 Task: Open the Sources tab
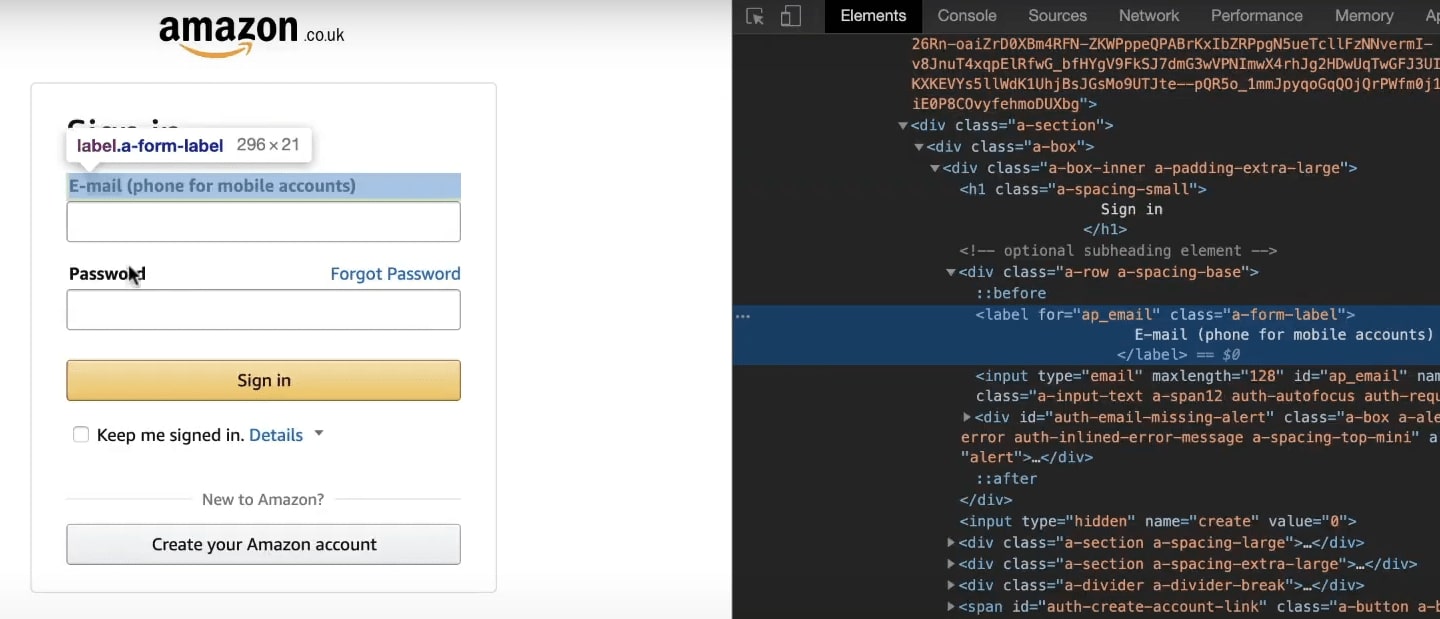tap(1057, 16)
